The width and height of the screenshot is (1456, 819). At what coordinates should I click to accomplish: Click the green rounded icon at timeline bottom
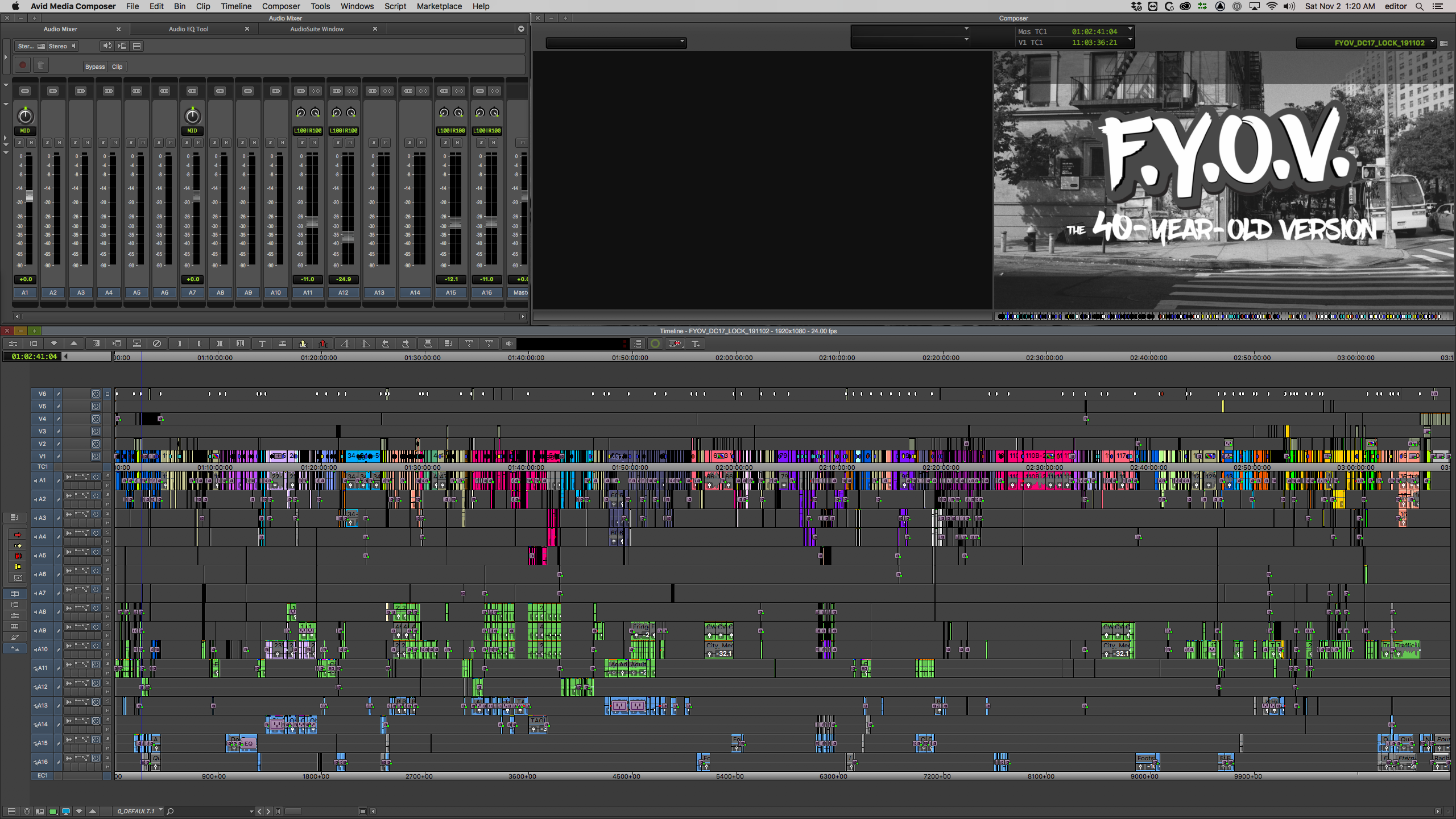coord(53,811)
